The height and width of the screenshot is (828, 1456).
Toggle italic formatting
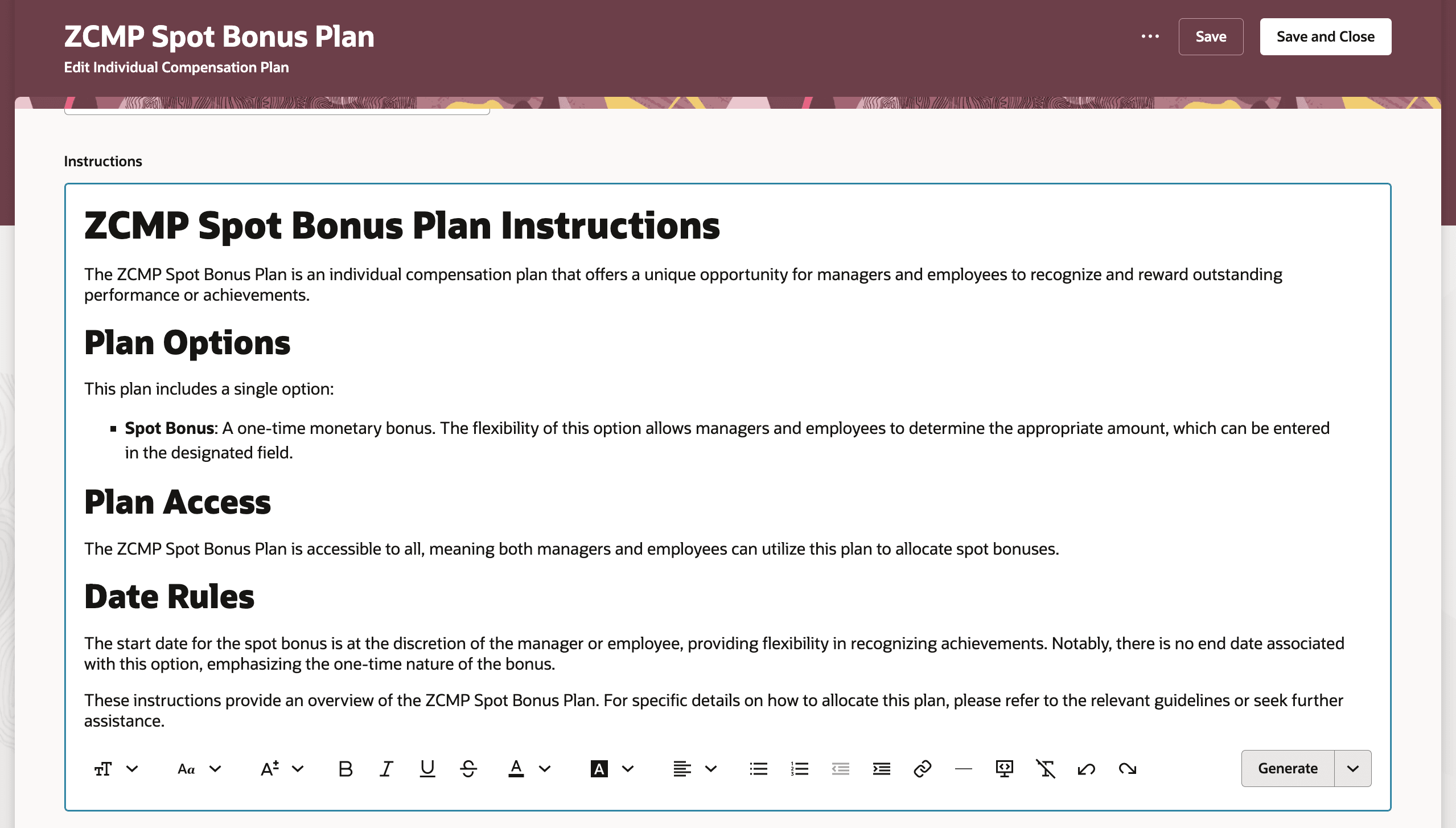coord(386,768)
